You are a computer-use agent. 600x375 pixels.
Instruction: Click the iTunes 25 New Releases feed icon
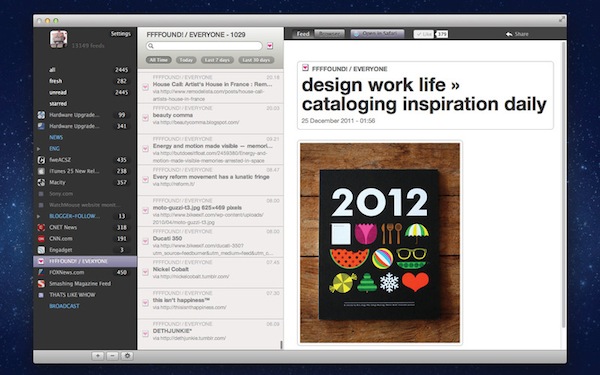41,171
